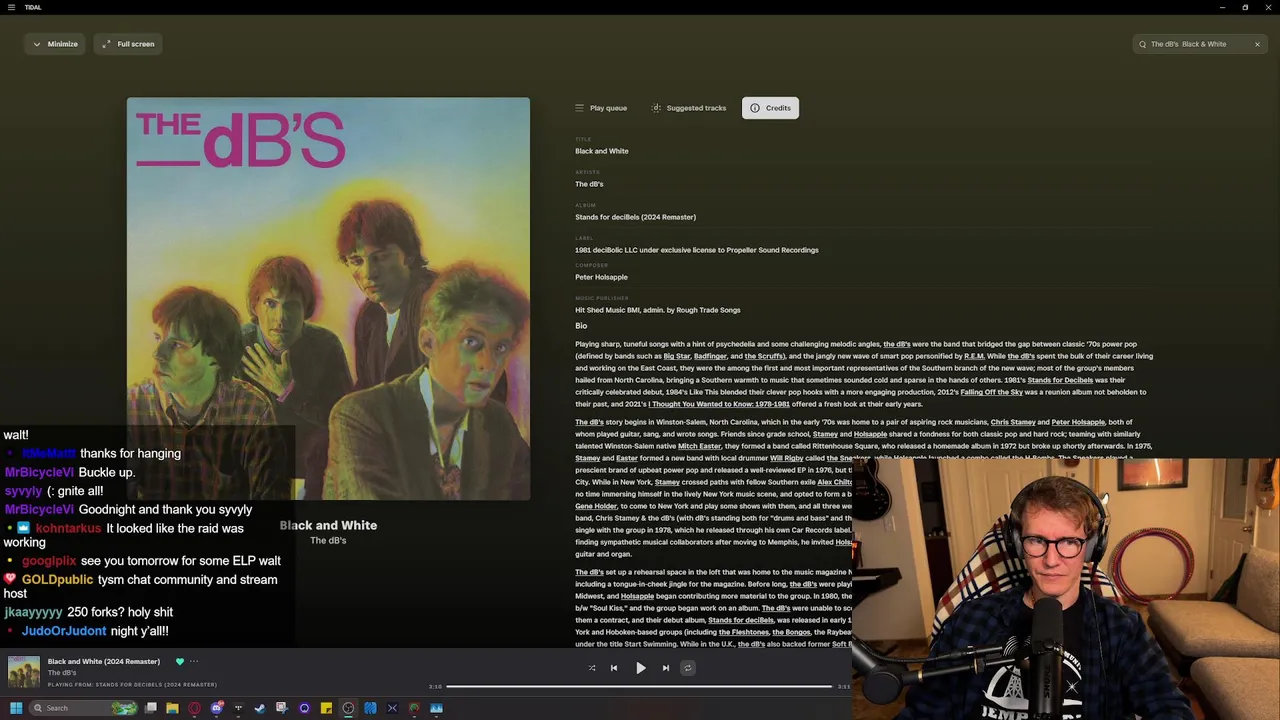Open the Suggested tracks tab
The image size is (1280, 720).
pos(689,108)
